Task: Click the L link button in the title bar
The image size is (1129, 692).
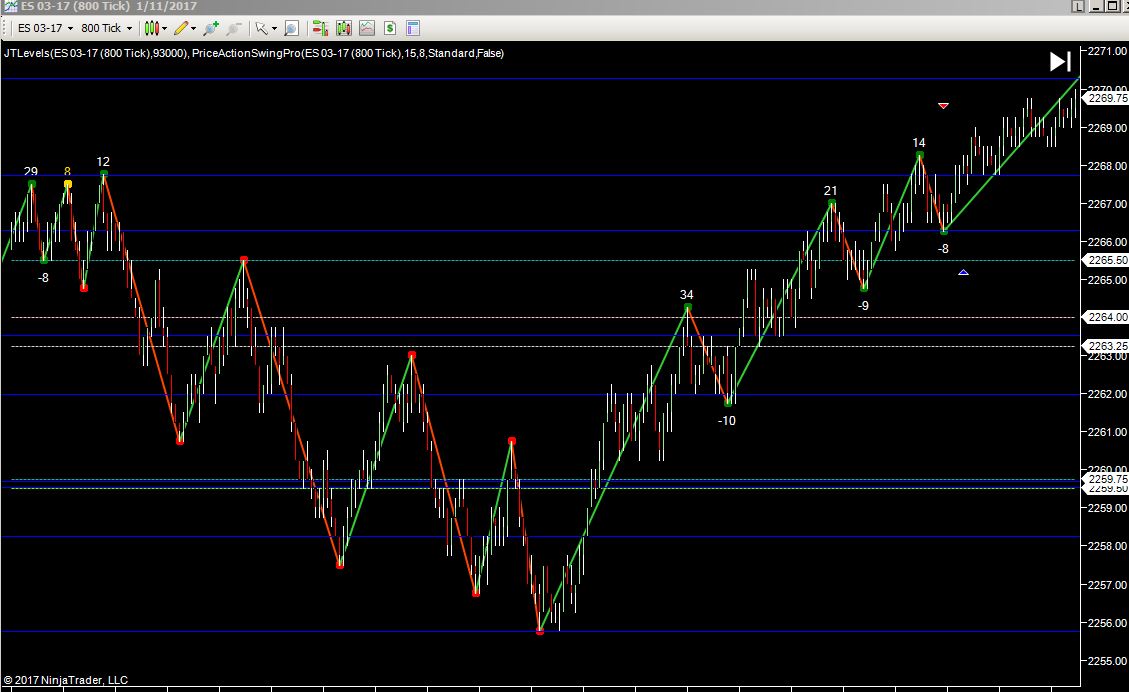Action: [1077, 6]
